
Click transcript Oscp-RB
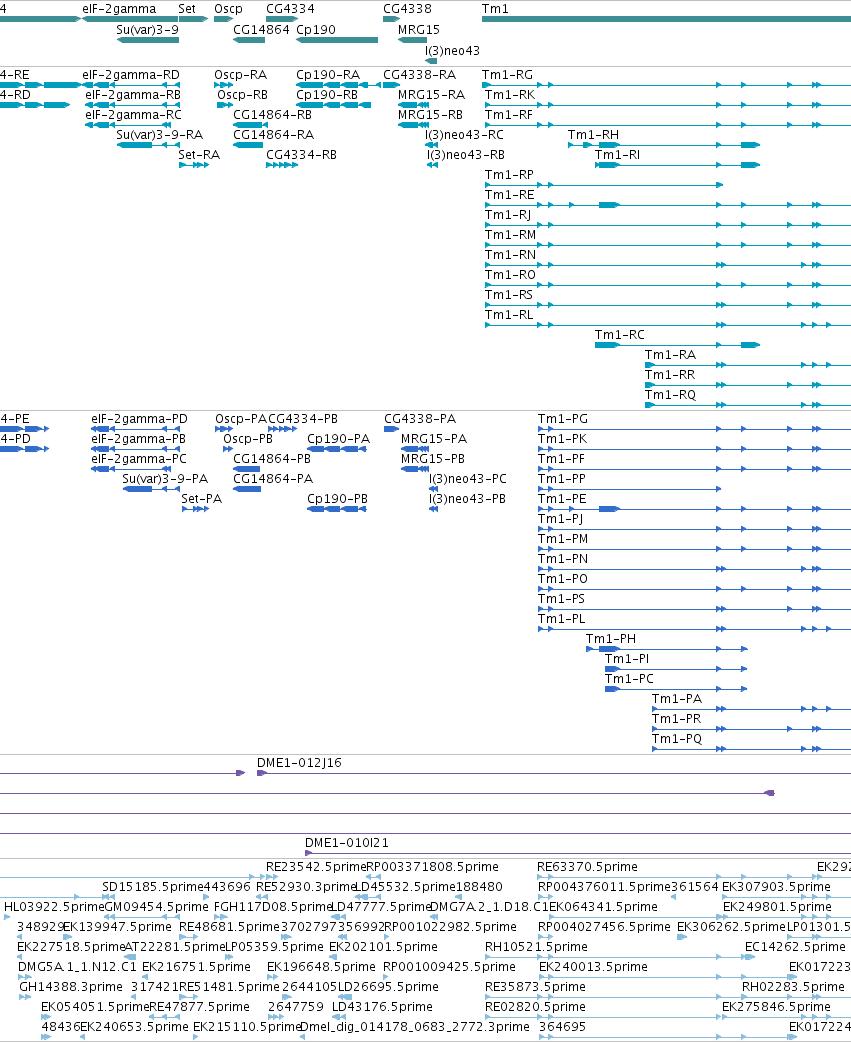(x=225, y=105)
